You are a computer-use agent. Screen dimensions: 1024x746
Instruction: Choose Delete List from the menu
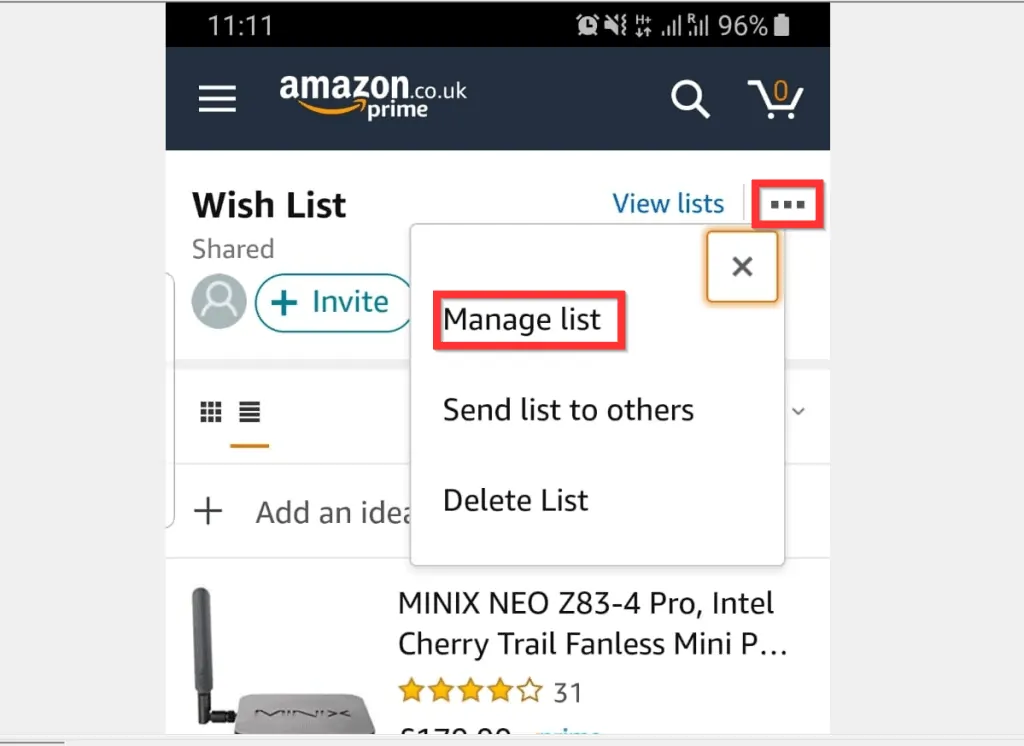pyautogui.click(x=515, y=499)
